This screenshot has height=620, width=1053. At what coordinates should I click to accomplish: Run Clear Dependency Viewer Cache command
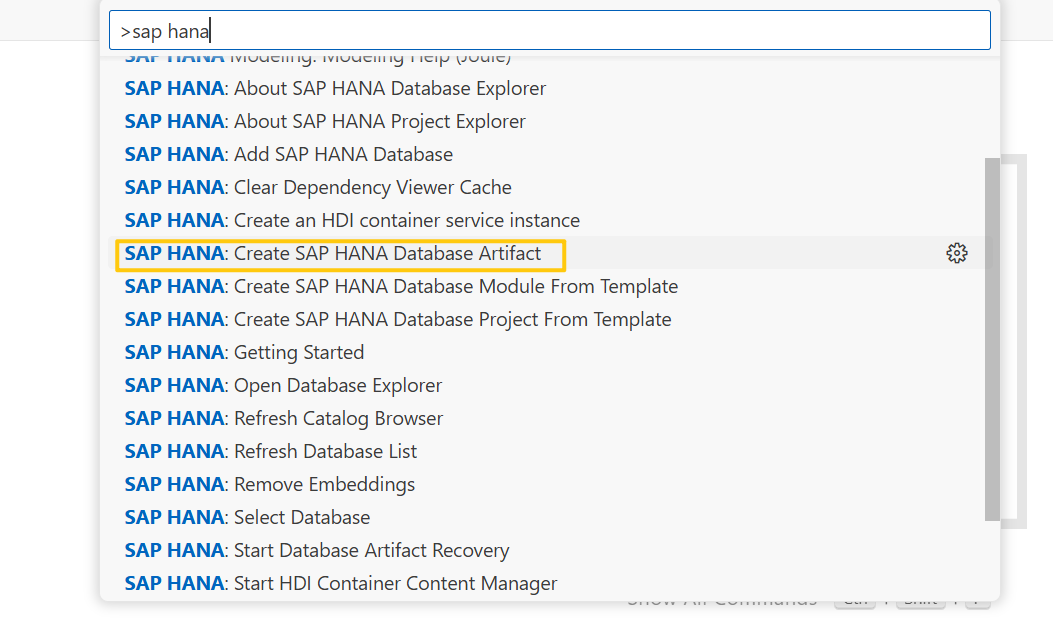(x=549, y=187)
